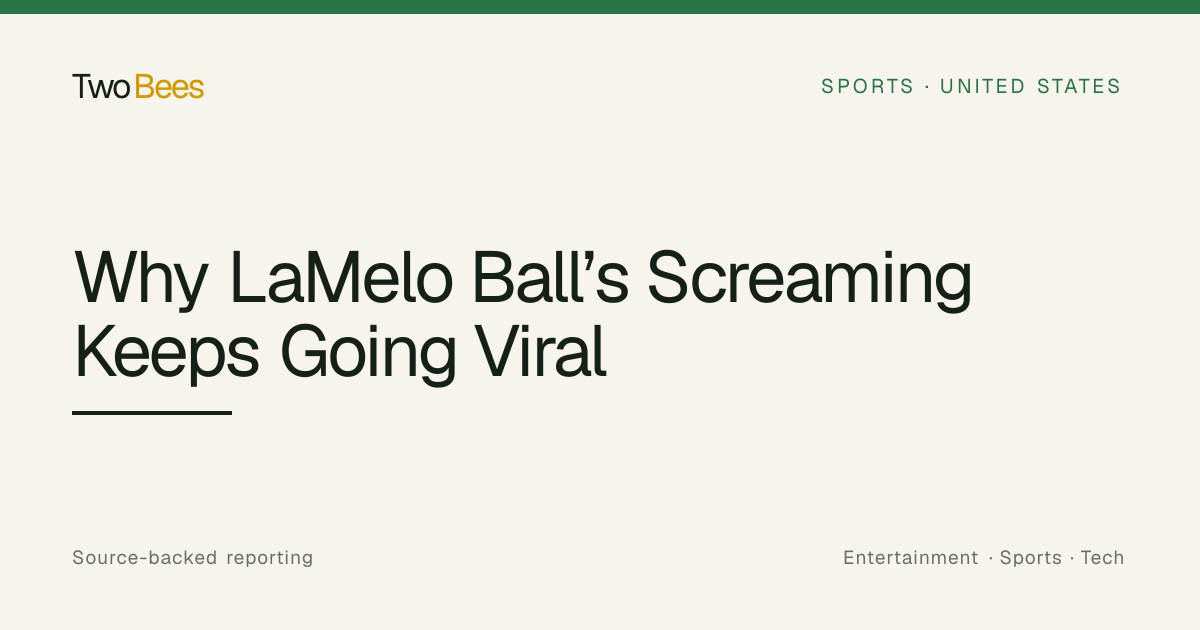Open the footer Sports section between Entertainment and Tech

(1031, 558)
